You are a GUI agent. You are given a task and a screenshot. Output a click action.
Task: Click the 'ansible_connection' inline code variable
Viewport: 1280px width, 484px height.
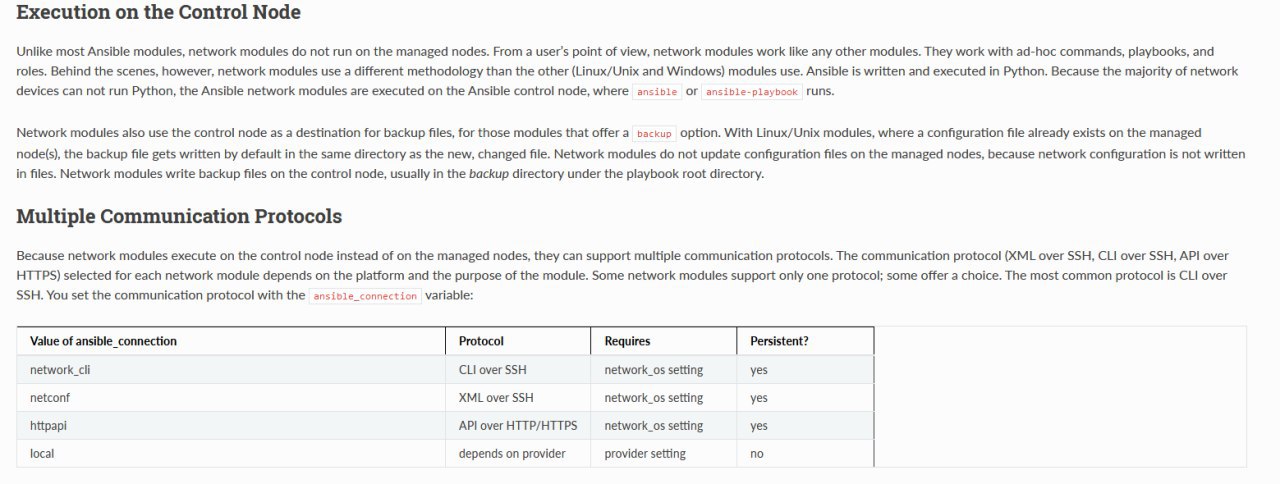(365, 296)
